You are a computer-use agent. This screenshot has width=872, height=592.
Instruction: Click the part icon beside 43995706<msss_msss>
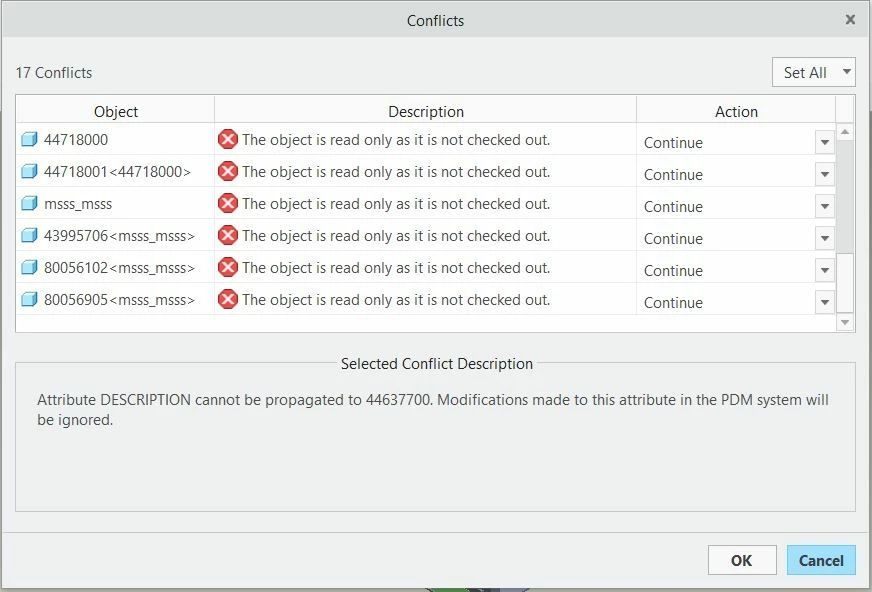pyautogui.click(x=29, y=235)
